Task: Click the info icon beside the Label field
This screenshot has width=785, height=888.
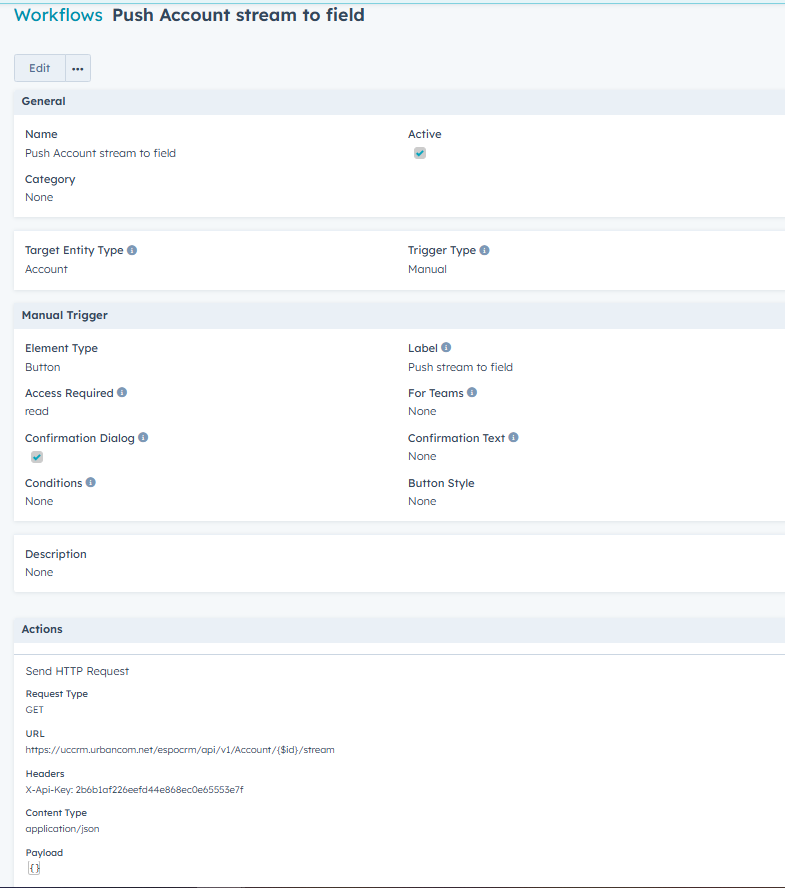Action: pos(446,348)
